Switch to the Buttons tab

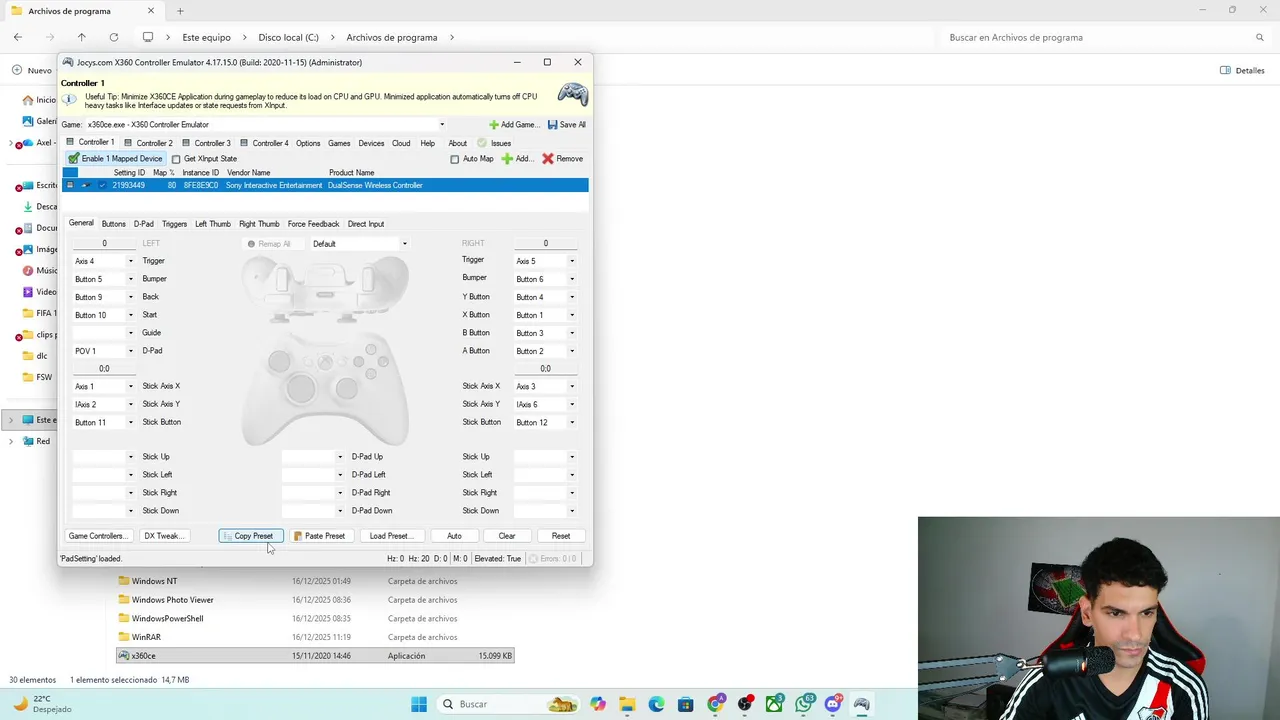point(113,224)
